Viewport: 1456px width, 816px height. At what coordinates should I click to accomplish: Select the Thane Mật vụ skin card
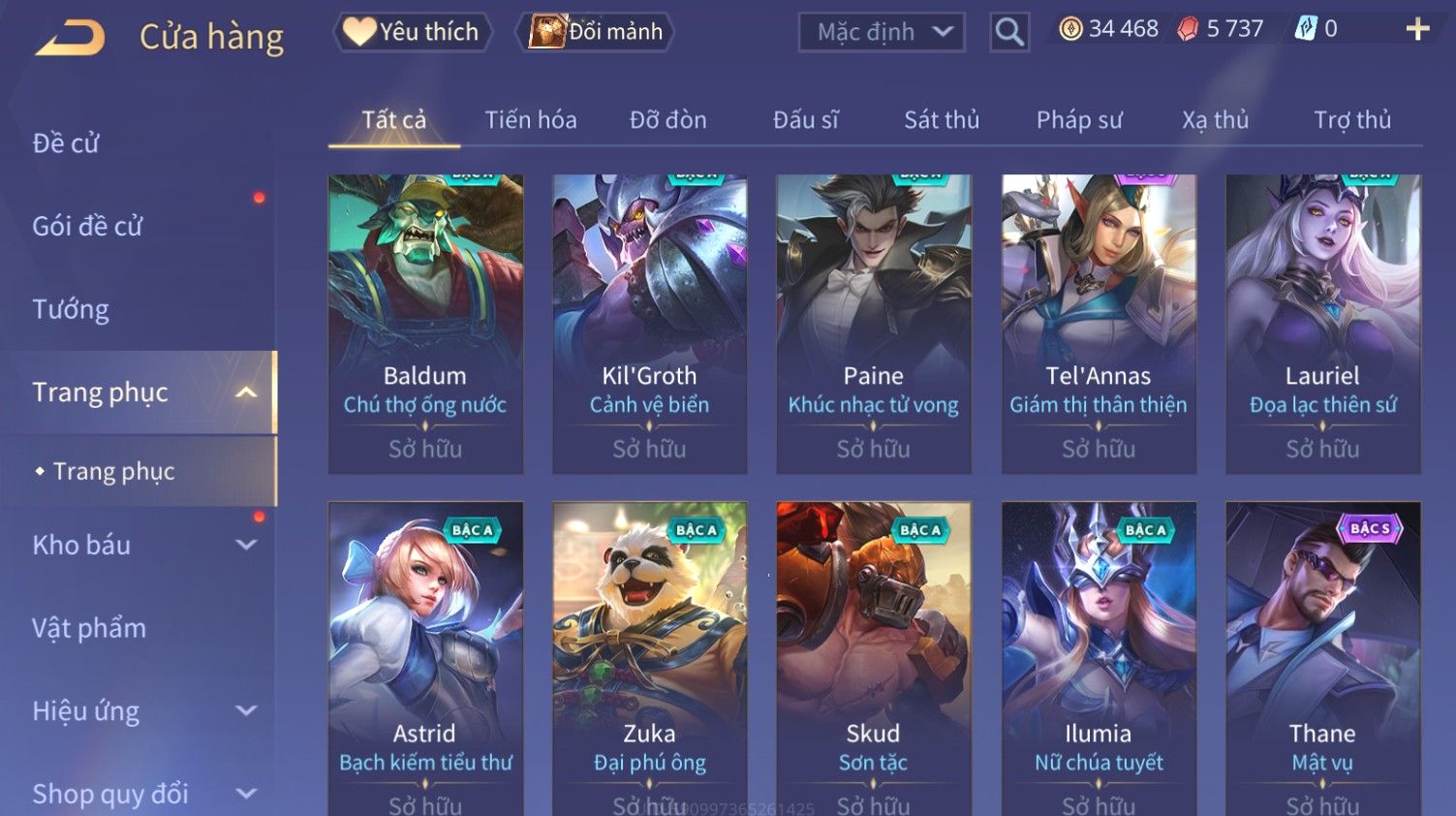coord(1323,659)
